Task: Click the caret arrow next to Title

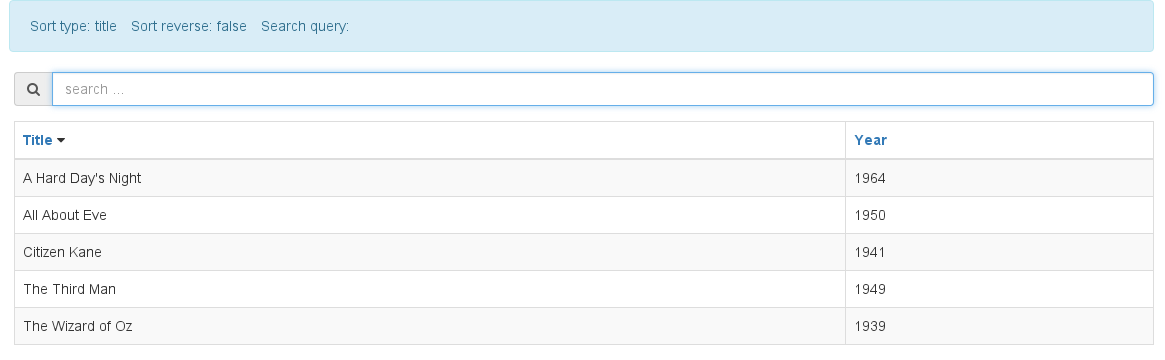Action: [x=61, y=140]
